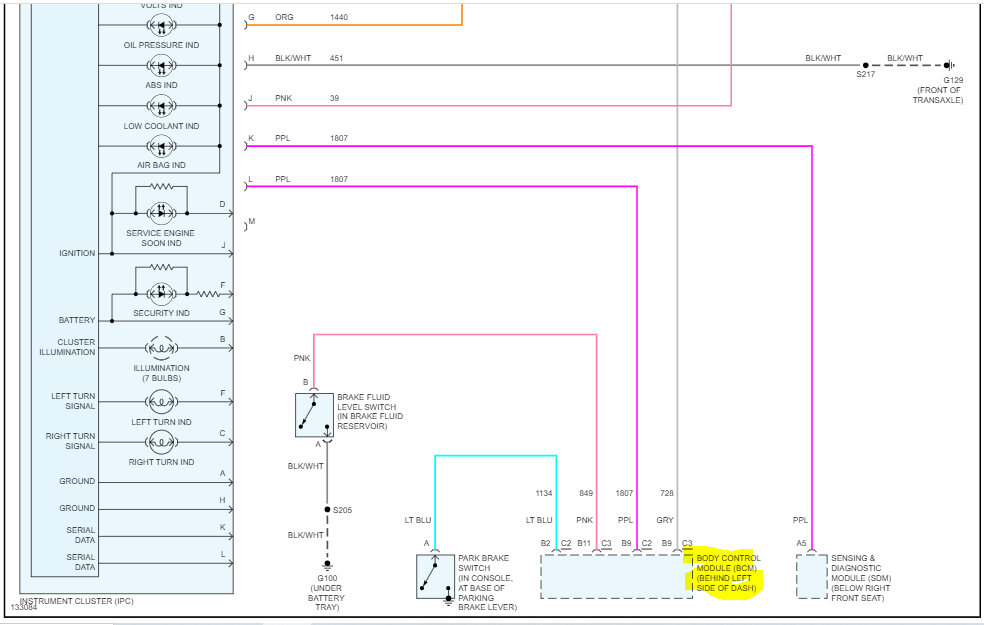984x625 pixels.
Task: Select the service engine soon LED symbol
Action: coord(161,213)
